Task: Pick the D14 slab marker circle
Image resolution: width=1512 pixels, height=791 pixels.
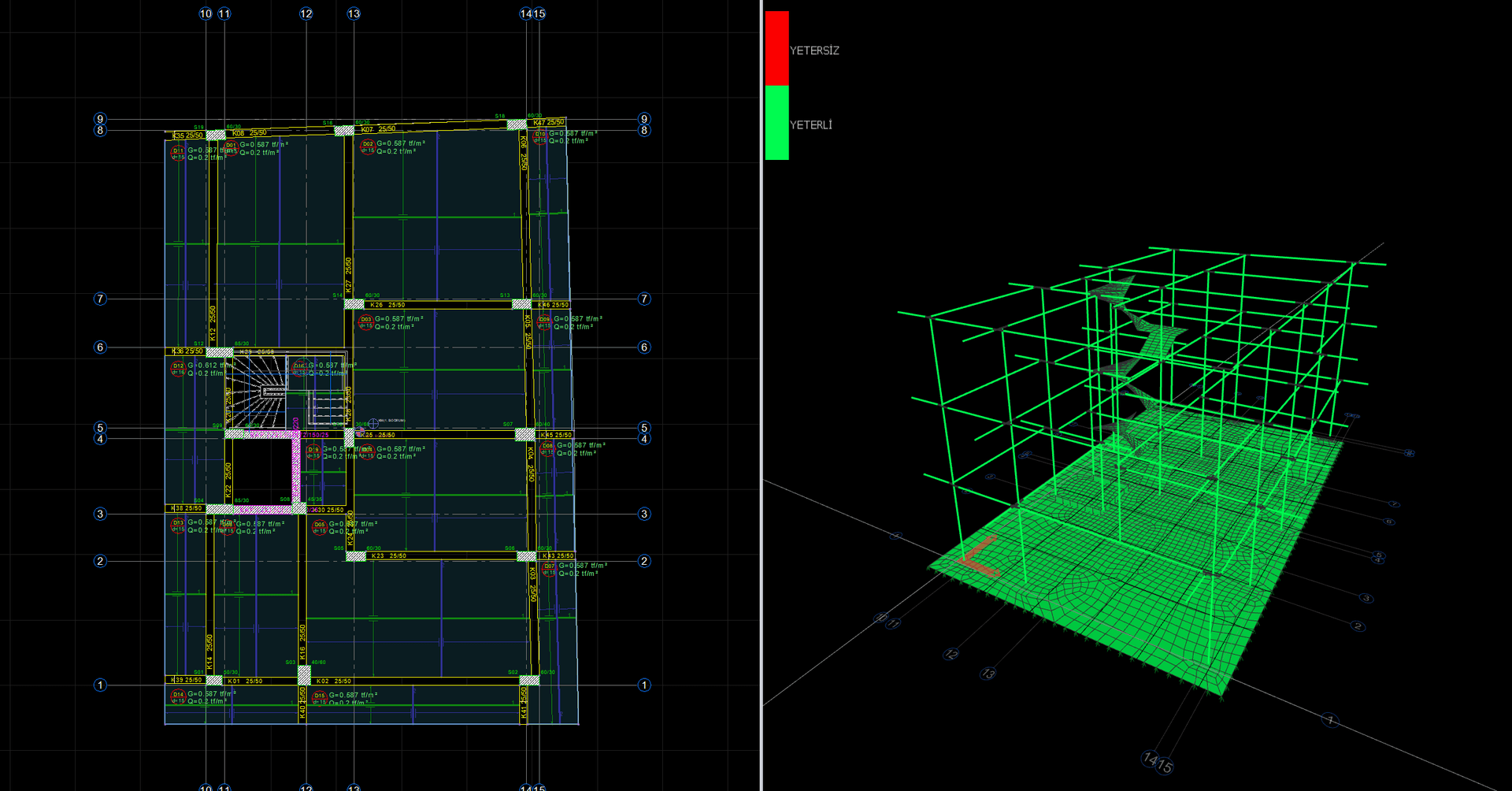Action: 178,697
